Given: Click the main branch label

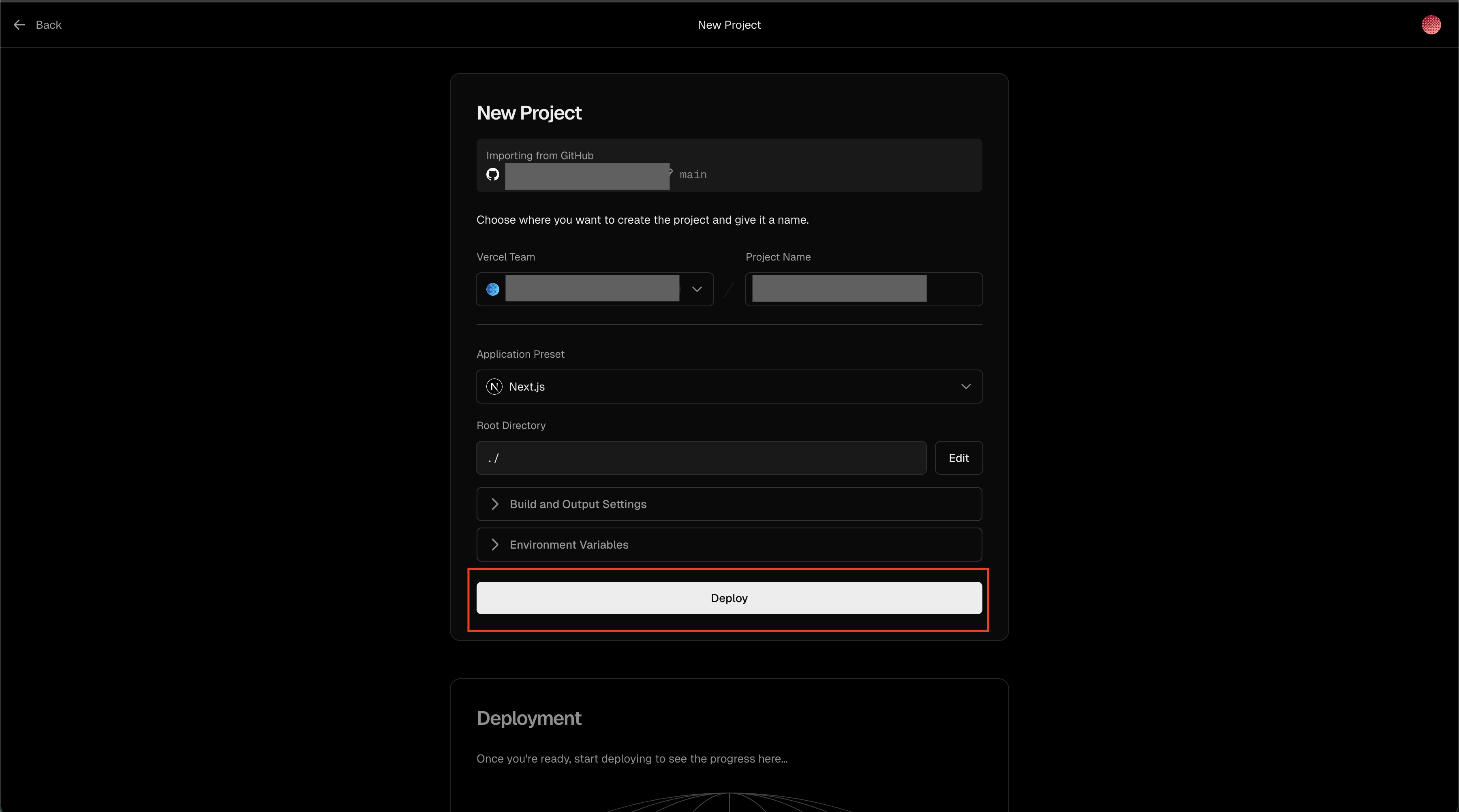Looking at the screenshot, I should tap(693, 175).
